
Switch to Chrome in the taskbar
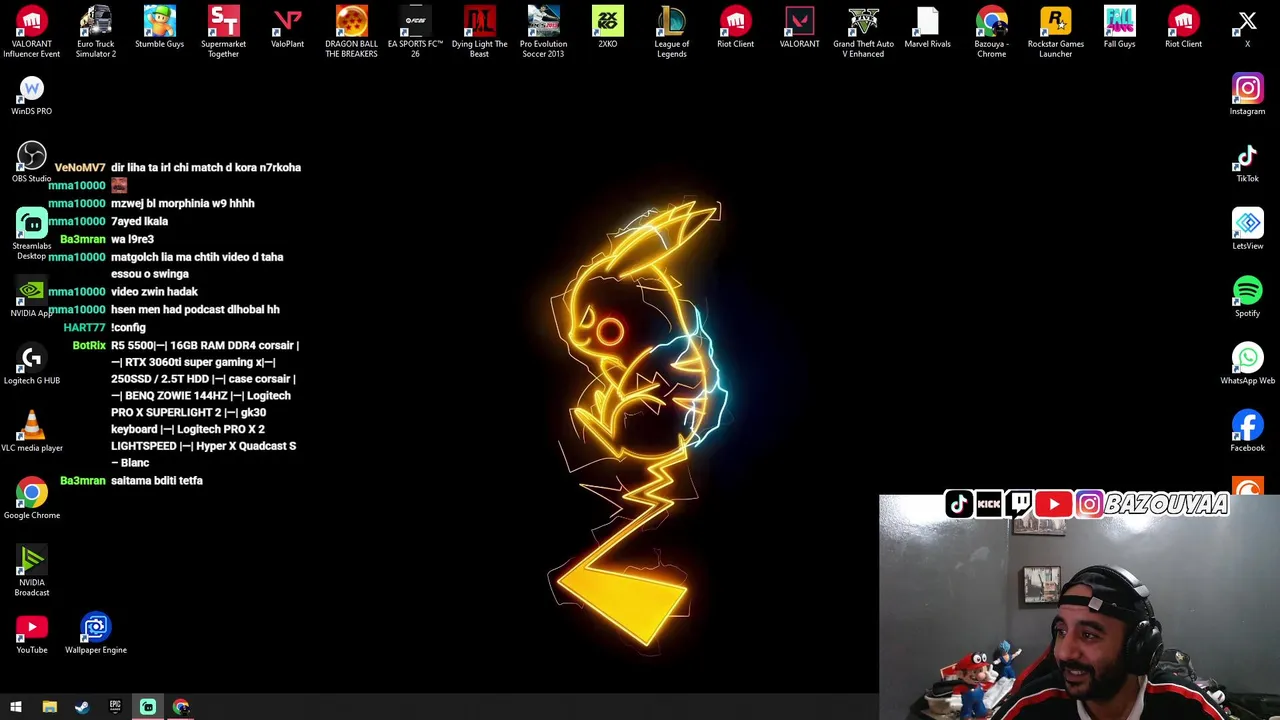tap(181, 707)
